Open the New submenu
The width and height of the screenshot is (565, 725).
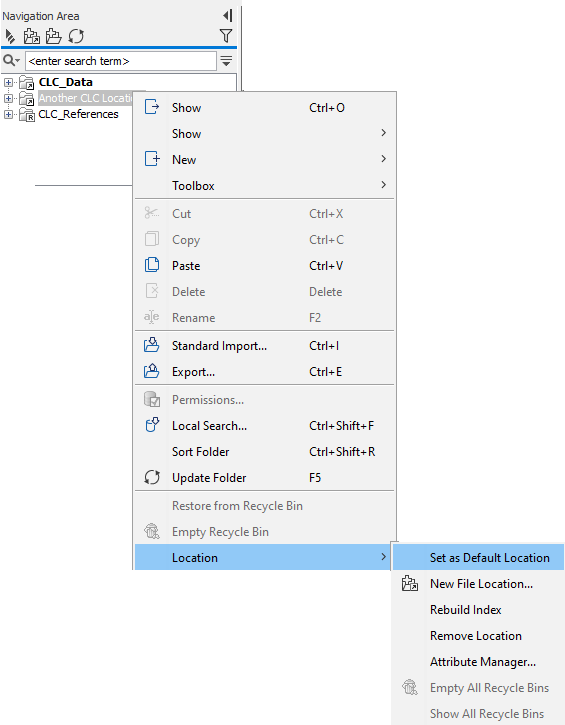264,160
